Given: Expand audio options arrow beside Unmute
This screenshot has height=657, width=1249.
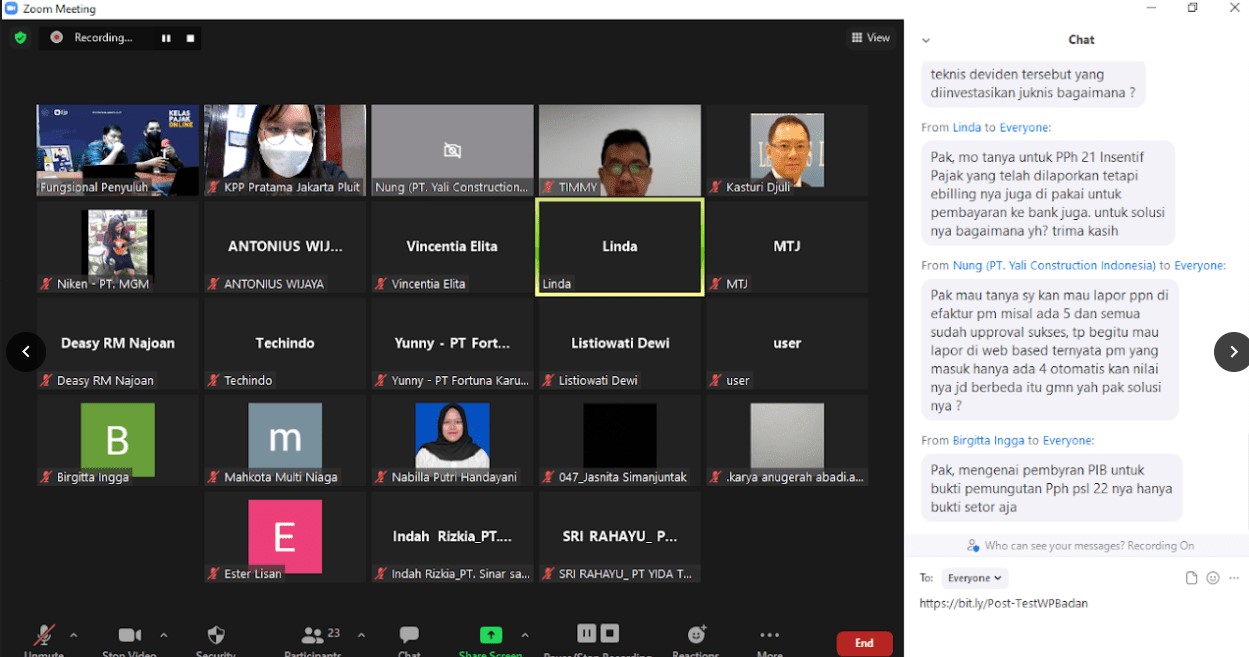Looking at the screenshot, I should coord(73,635).
